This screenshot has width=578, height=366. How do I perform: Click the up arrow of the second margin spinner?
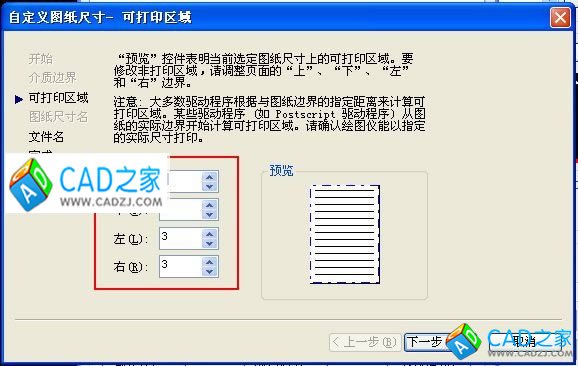pyautogui.click(x=210, y=205)
